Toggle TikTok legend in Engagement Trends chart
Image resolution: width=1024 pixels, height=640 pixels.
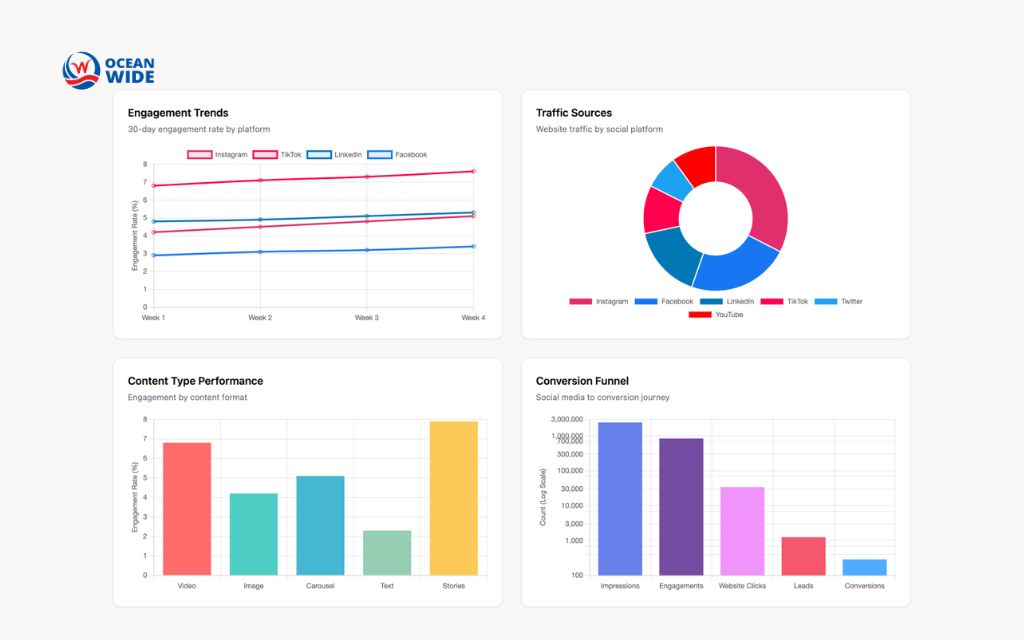point(277,155)
